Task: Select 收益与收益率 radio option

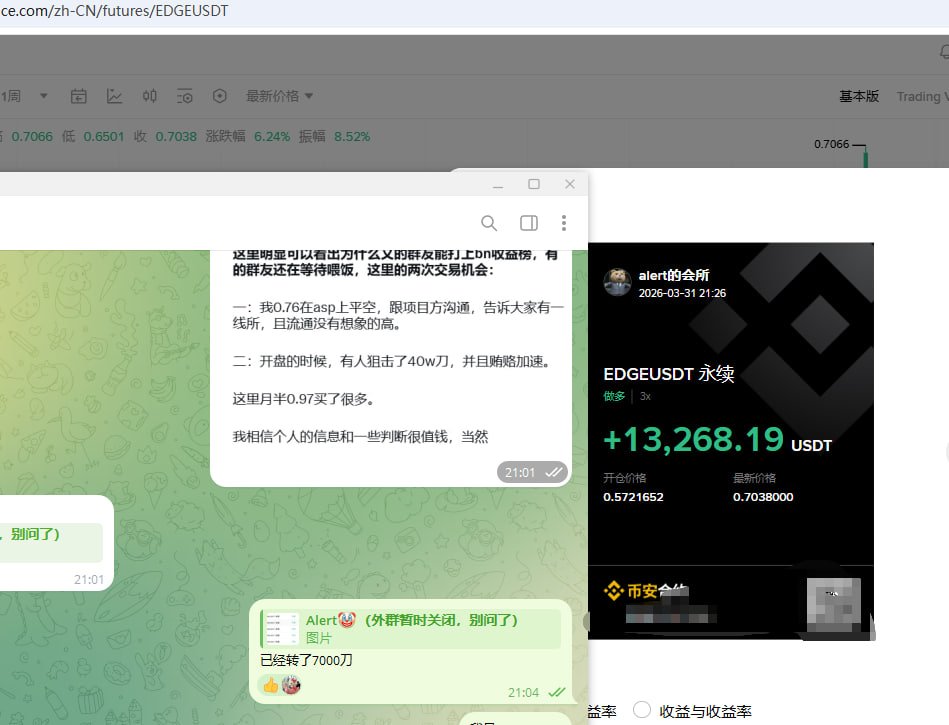Action: coord(642,709)
